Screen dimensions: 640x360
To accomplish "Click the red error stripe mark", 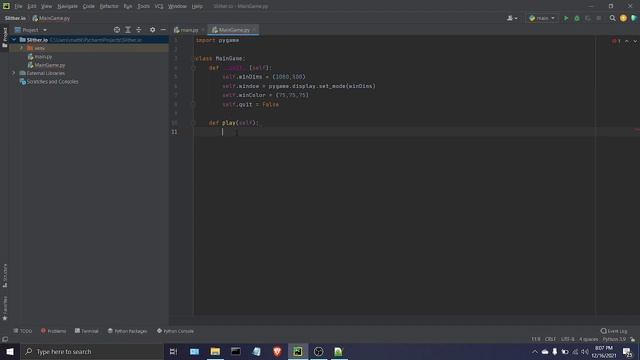I will [x=637, y=130].
